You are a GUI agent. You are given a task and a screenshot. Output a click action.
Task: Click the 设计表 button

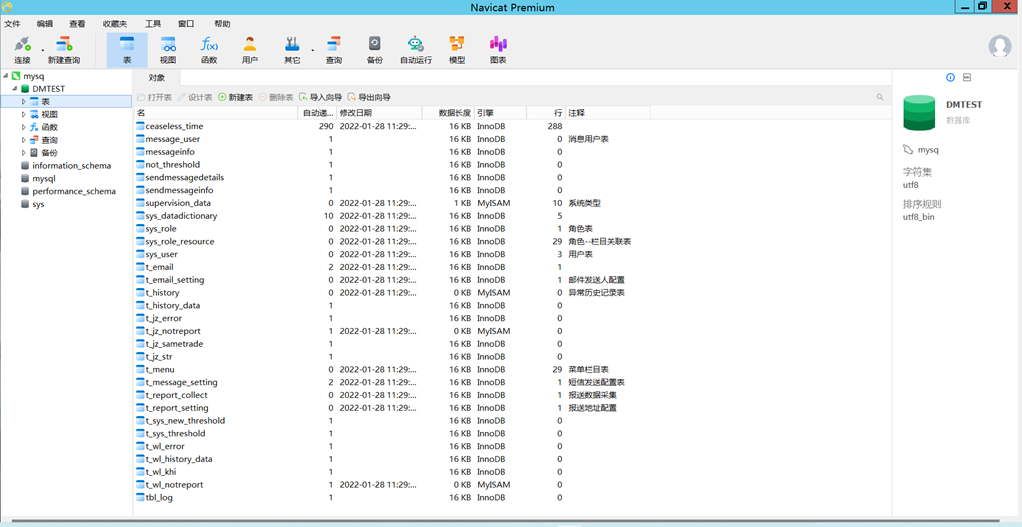pos(195,97)
